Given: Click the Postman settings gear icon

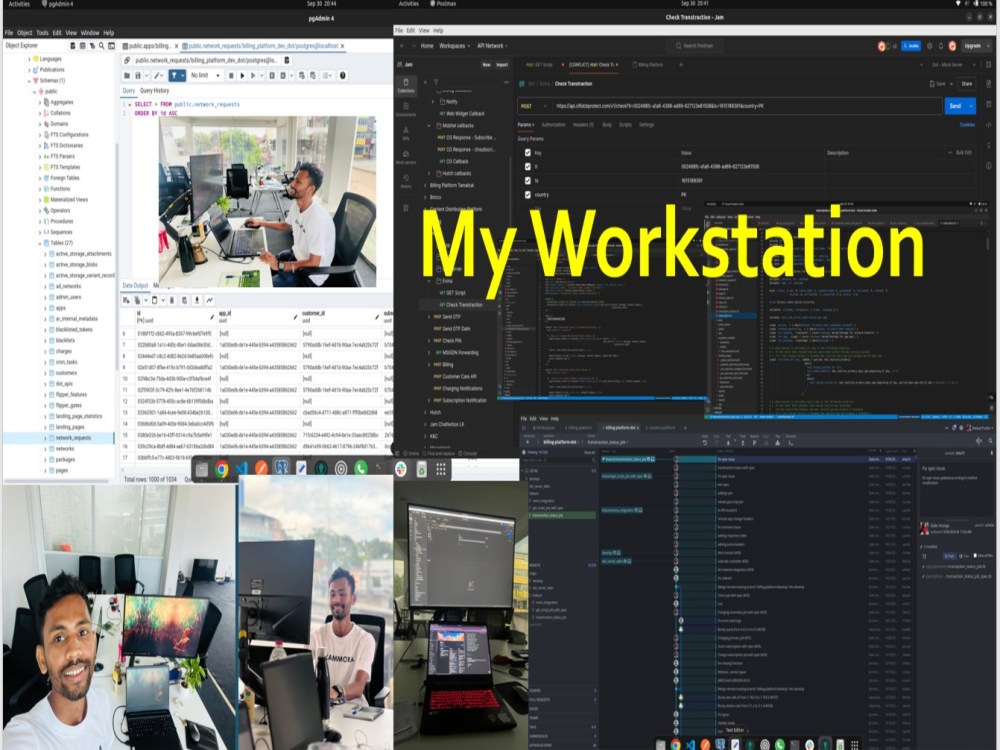Looking at the screenshot, I should point(929,46).
